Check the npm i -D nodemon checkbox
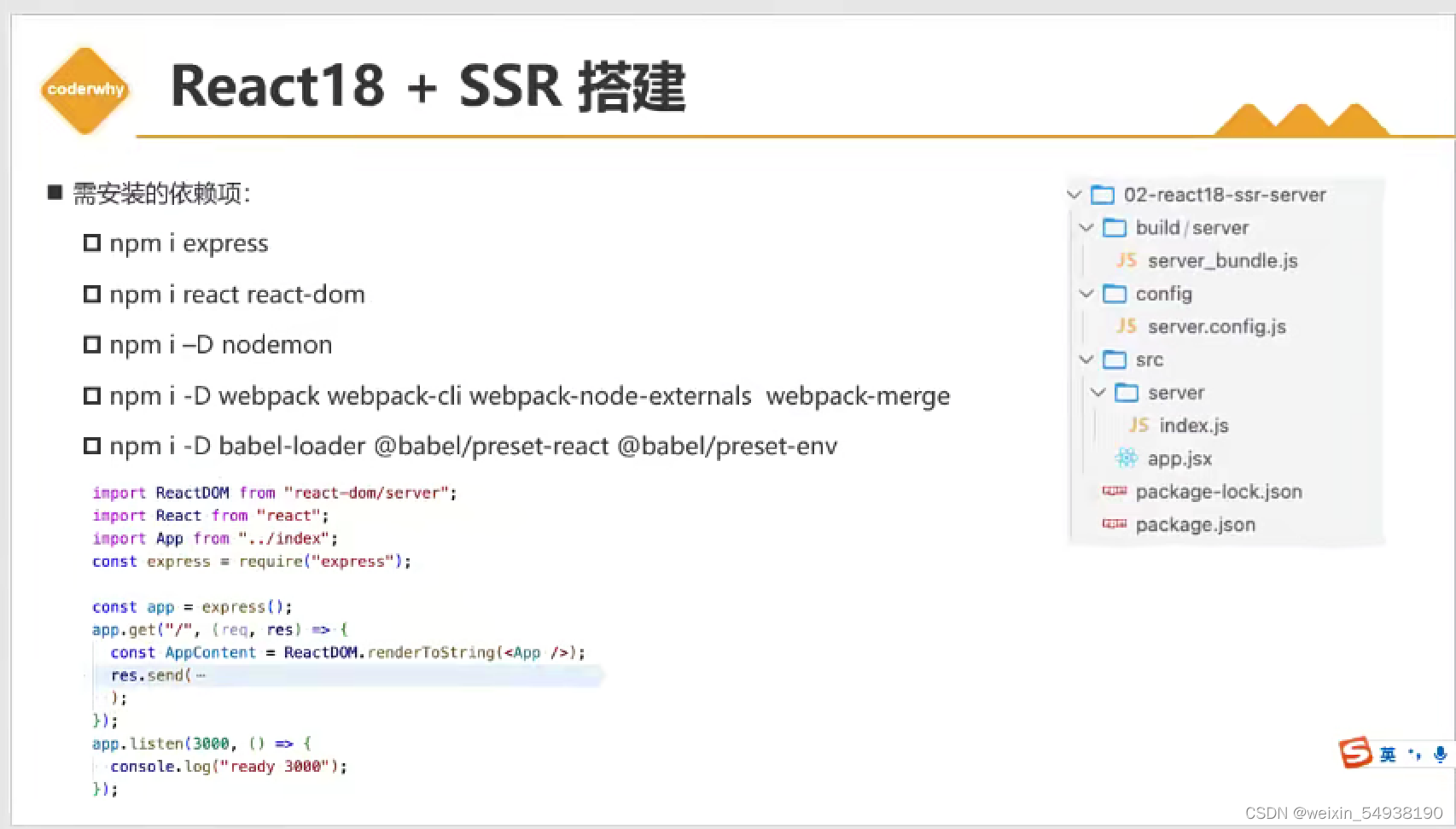Viewport: 1456px width, 829px height. tap(91, 343)
